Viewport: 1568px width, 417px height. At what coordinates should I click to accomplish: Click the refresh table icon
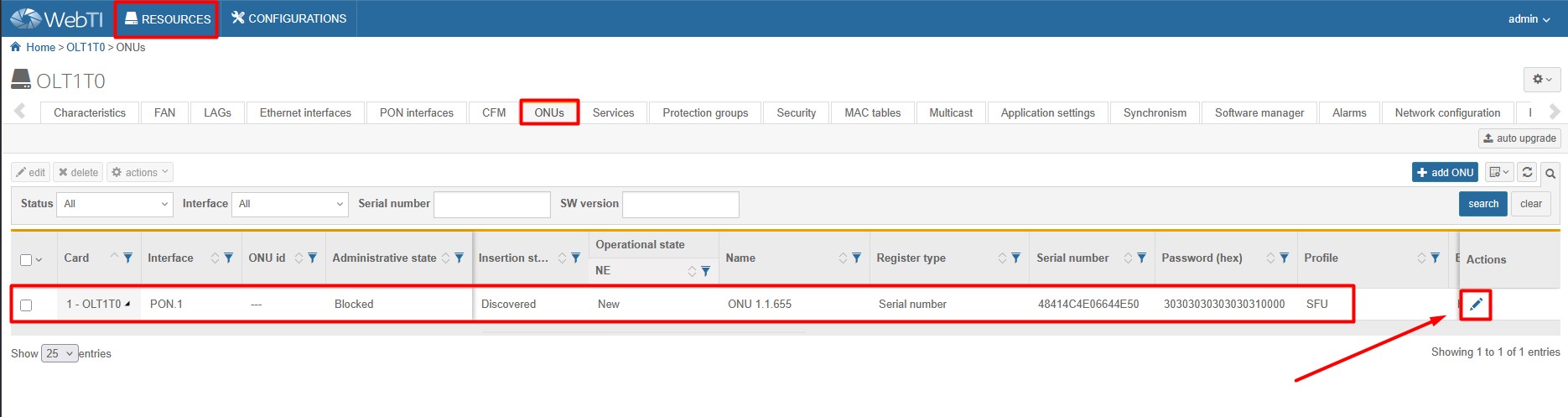coord(1527,173)
